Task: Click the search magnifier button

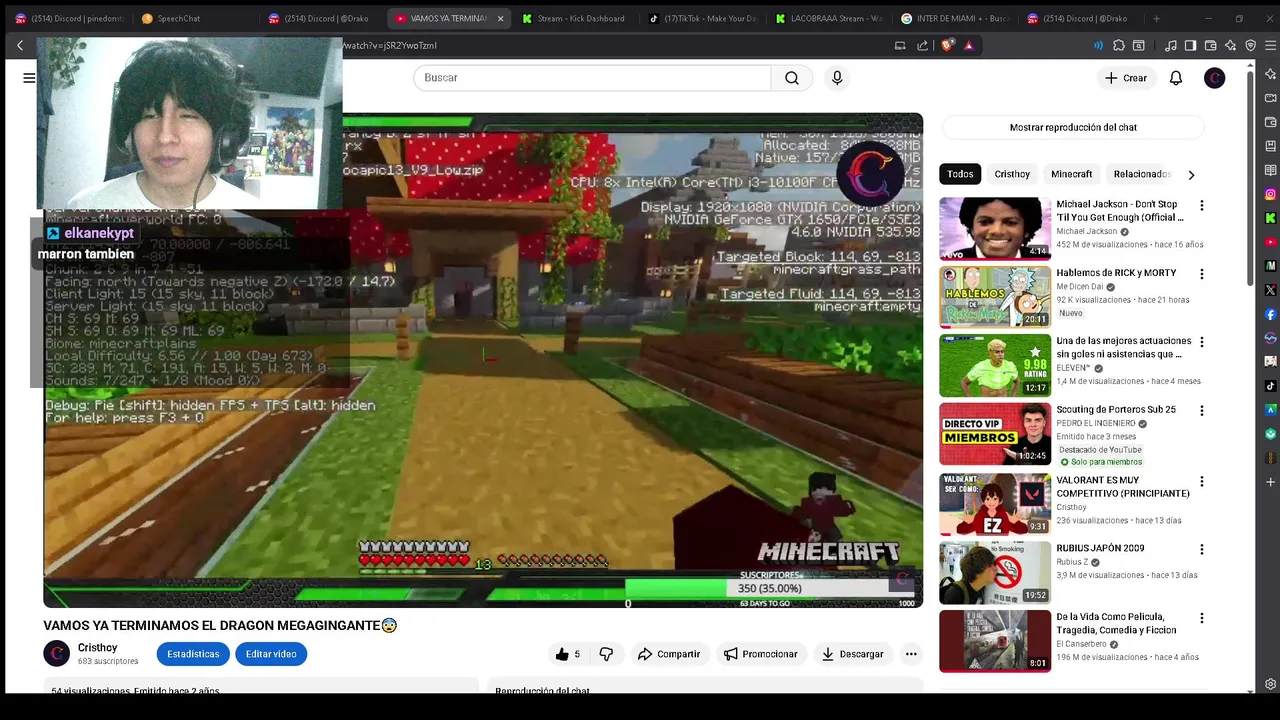Action: coord(792,78)
